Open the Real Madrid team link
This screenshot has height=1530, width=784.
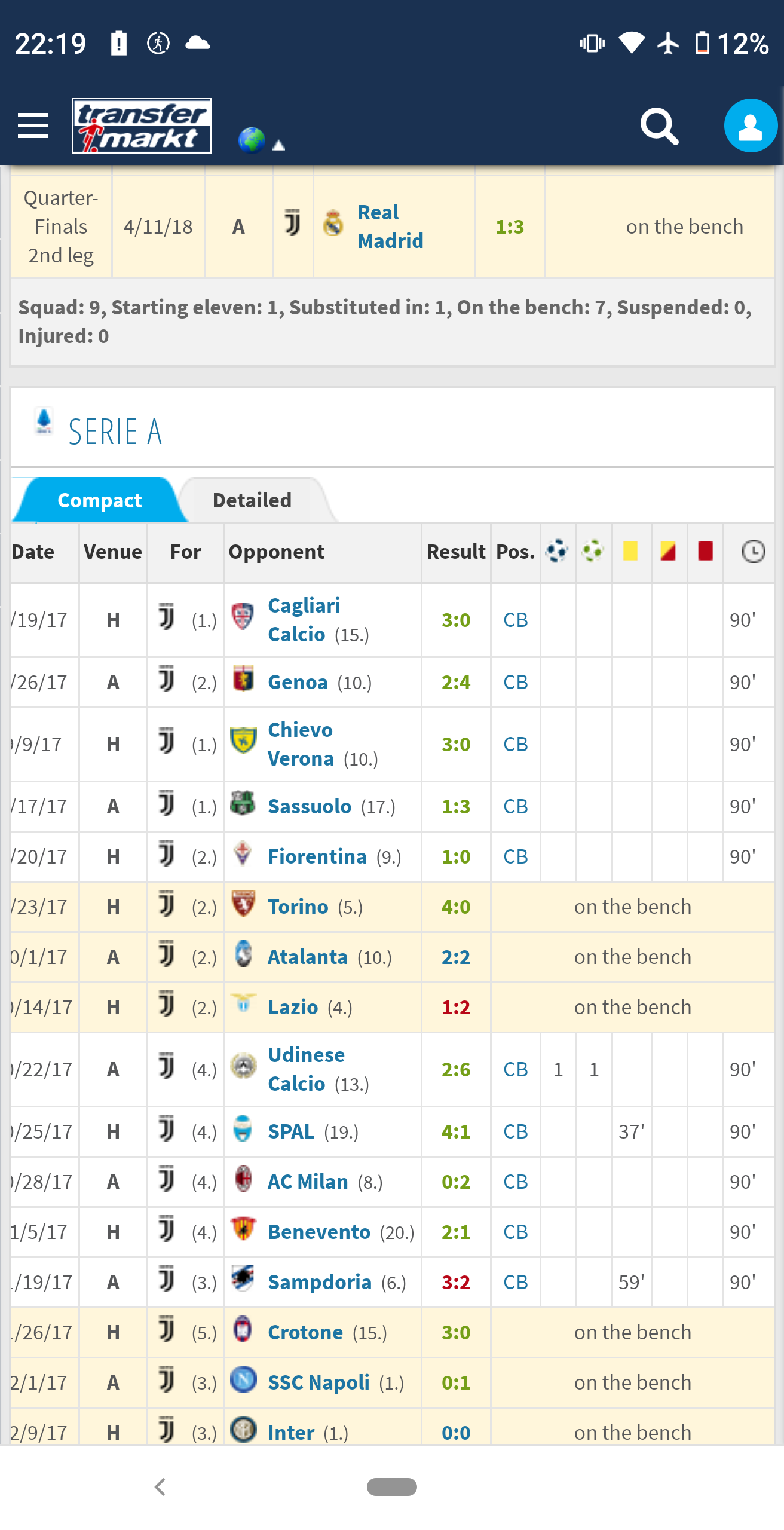[390, 227]
